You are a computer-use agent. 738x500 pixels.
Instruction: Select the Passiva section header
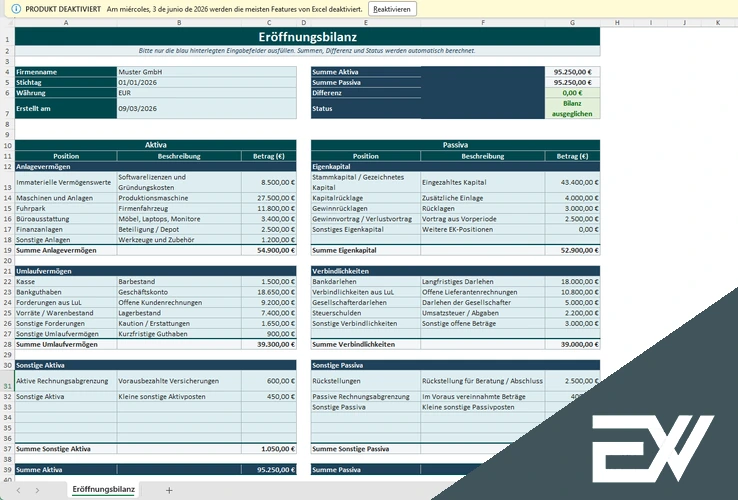tap(455, 145)
